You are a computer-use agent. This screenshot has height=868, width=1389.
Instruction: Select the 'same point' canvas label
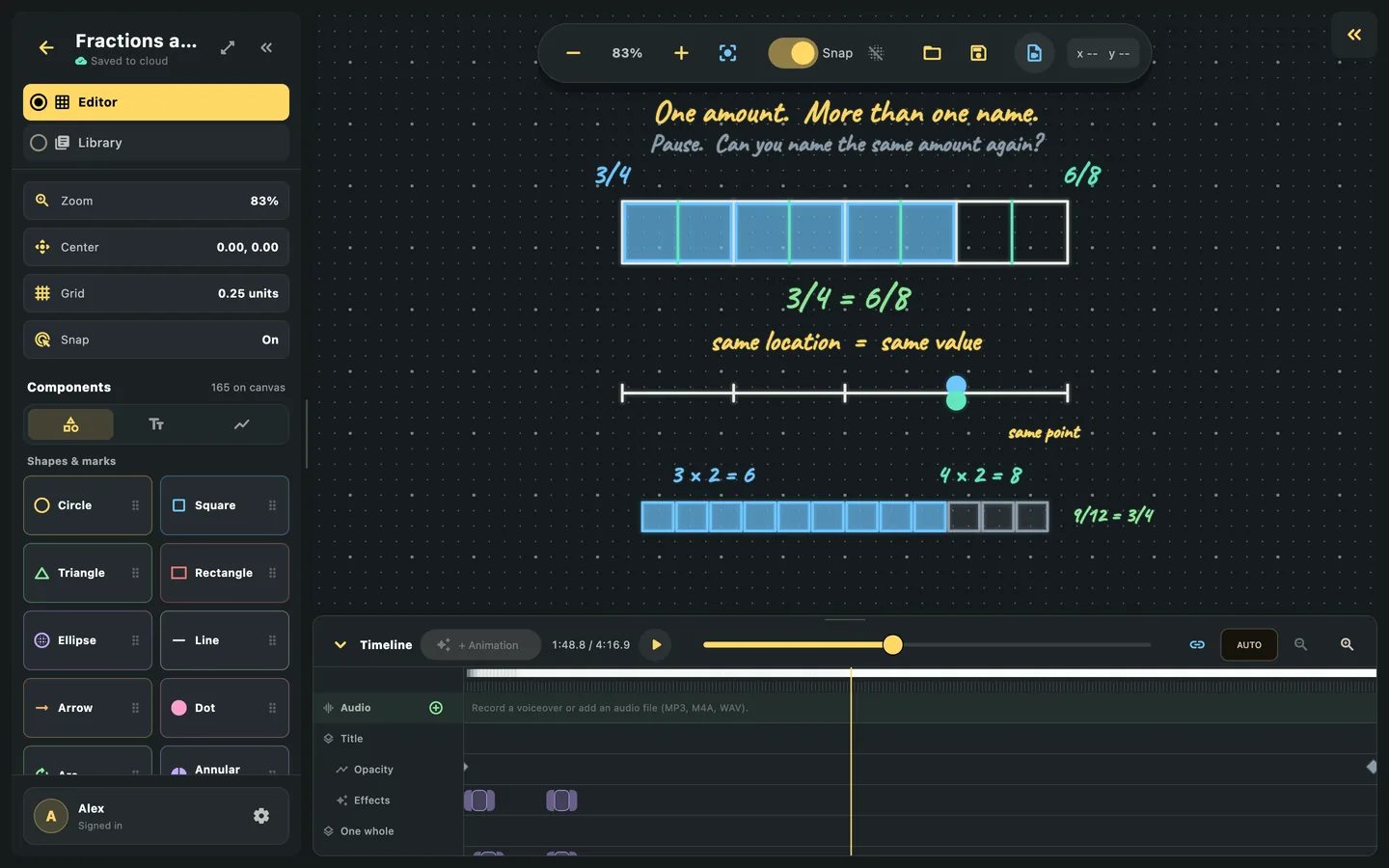pyautogui.click(x=1044, y=433)
